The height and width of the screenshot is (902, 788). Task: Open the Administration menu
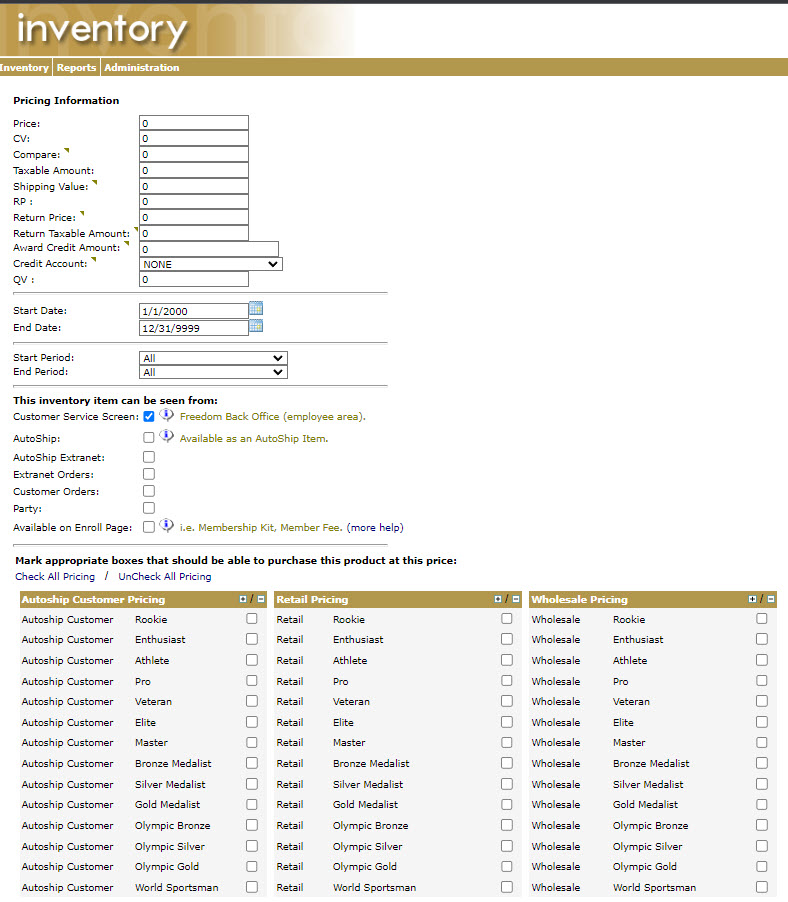(x=142, y=68)
